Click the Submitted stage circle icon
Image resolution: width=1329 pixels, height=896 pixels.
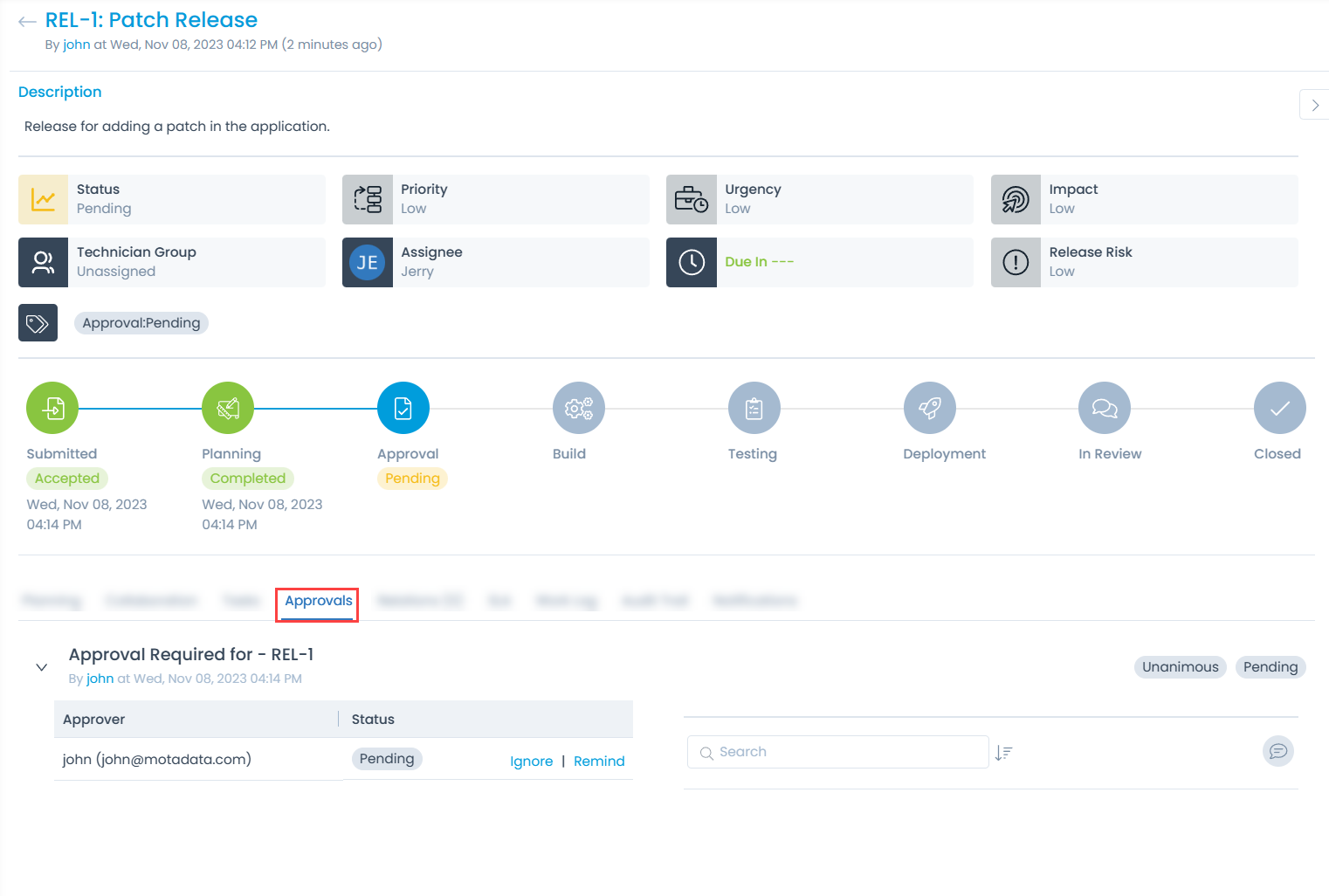point(52,408)
